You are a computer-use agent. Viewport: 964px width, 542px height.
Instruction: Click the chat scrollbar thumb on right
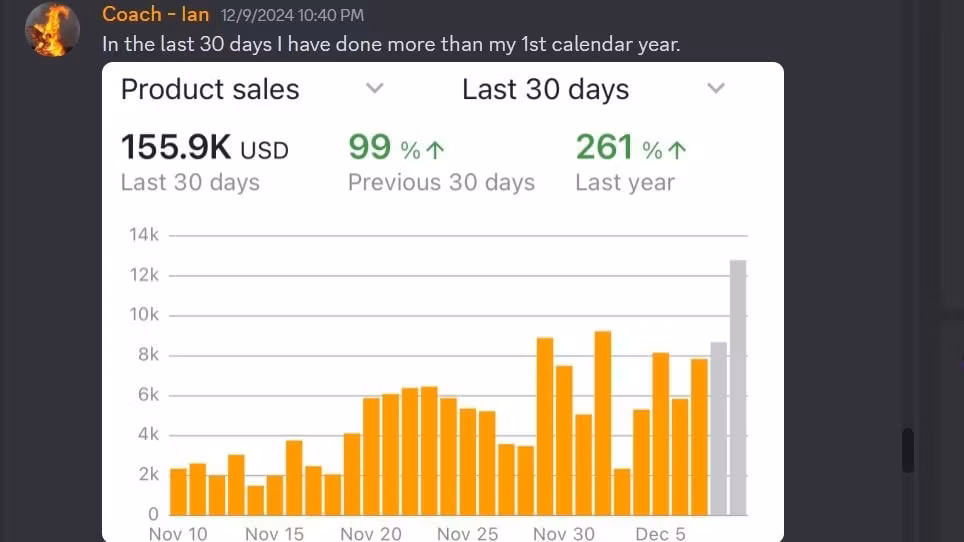pos(907,450)
